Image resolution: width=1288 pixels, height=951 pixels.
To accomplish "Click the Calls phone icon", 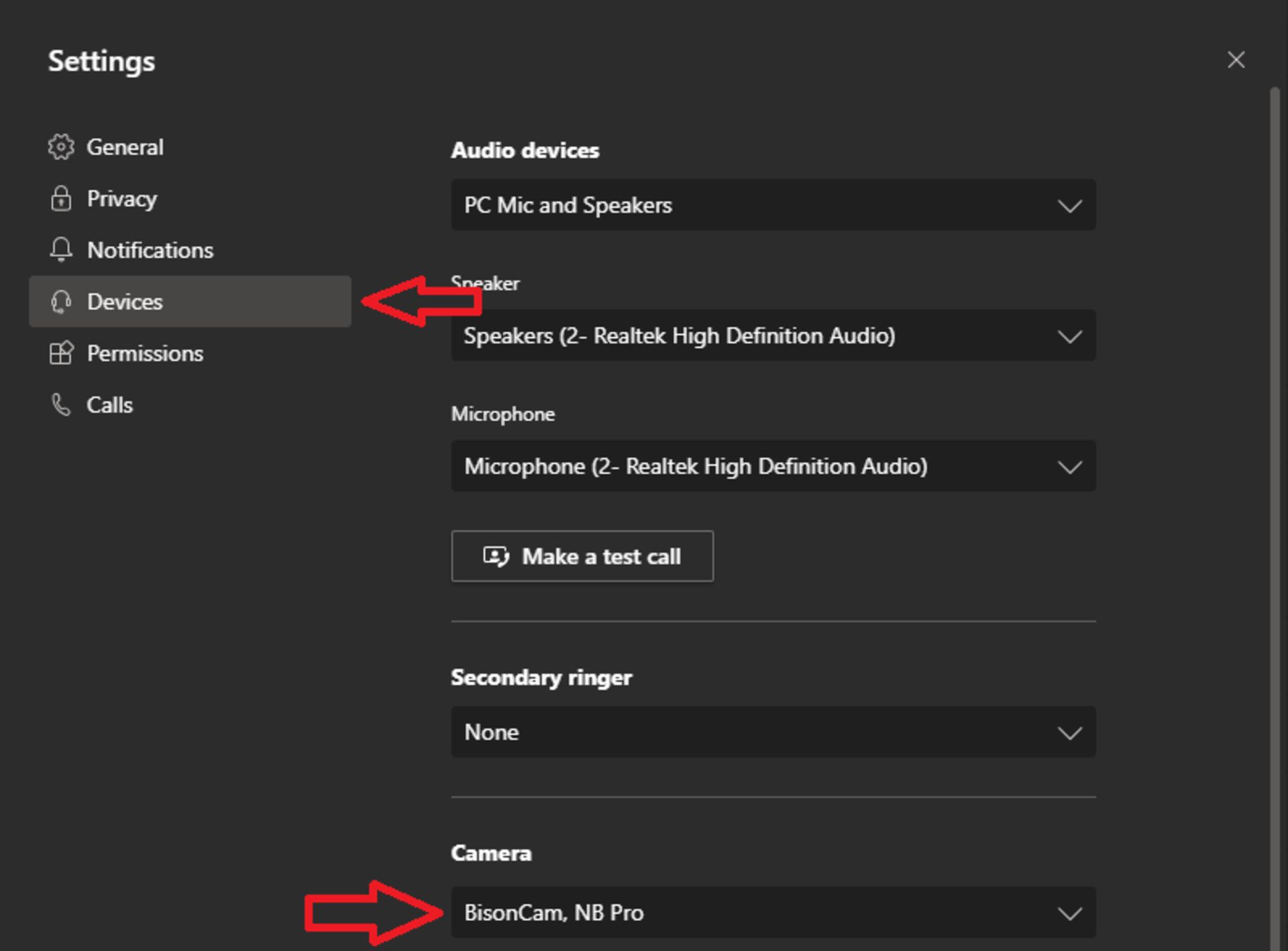I will coord(61,404).
